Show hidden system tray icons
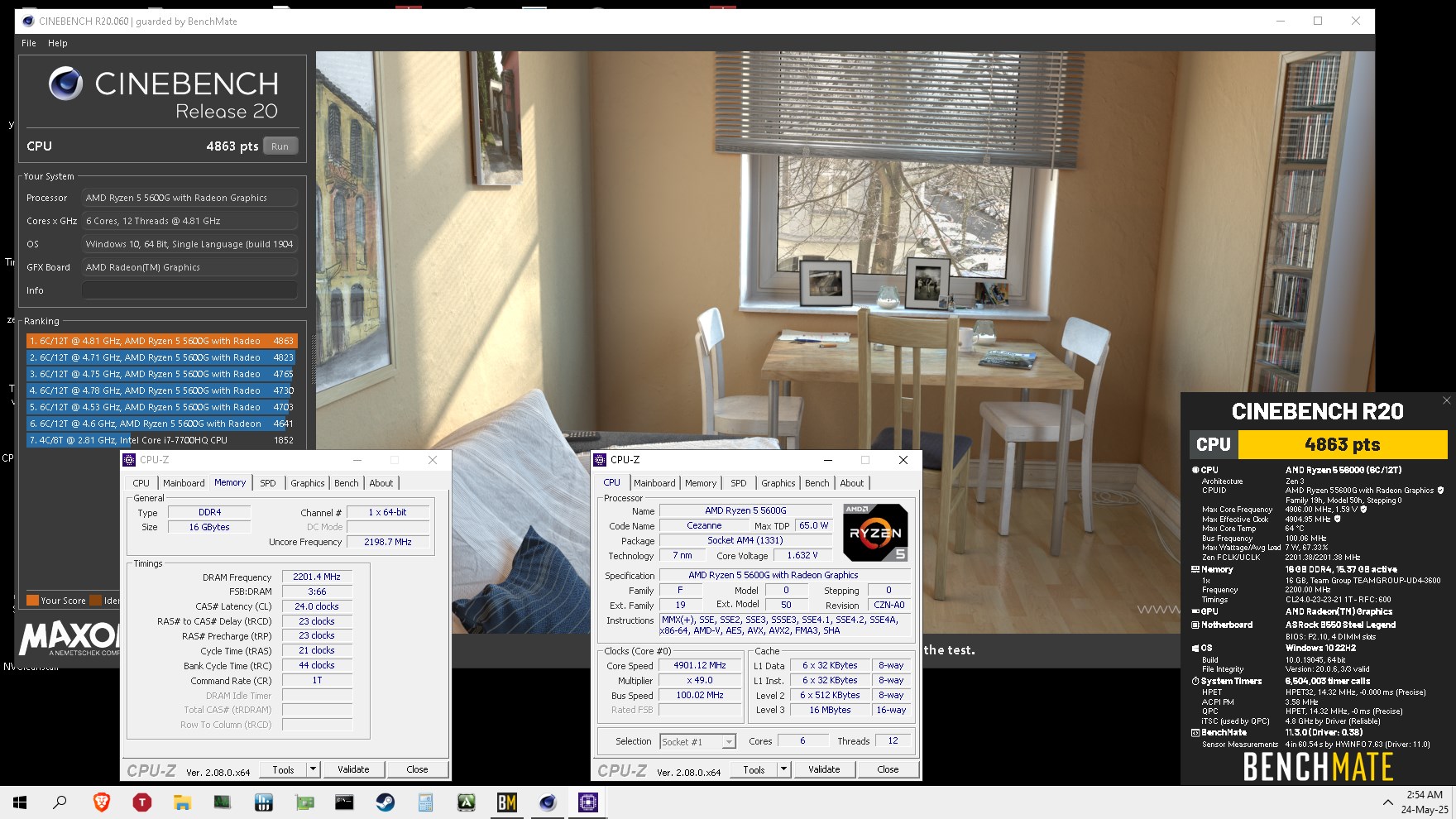Screen dimensions: 1456x819 click(x=1387, y=802)
